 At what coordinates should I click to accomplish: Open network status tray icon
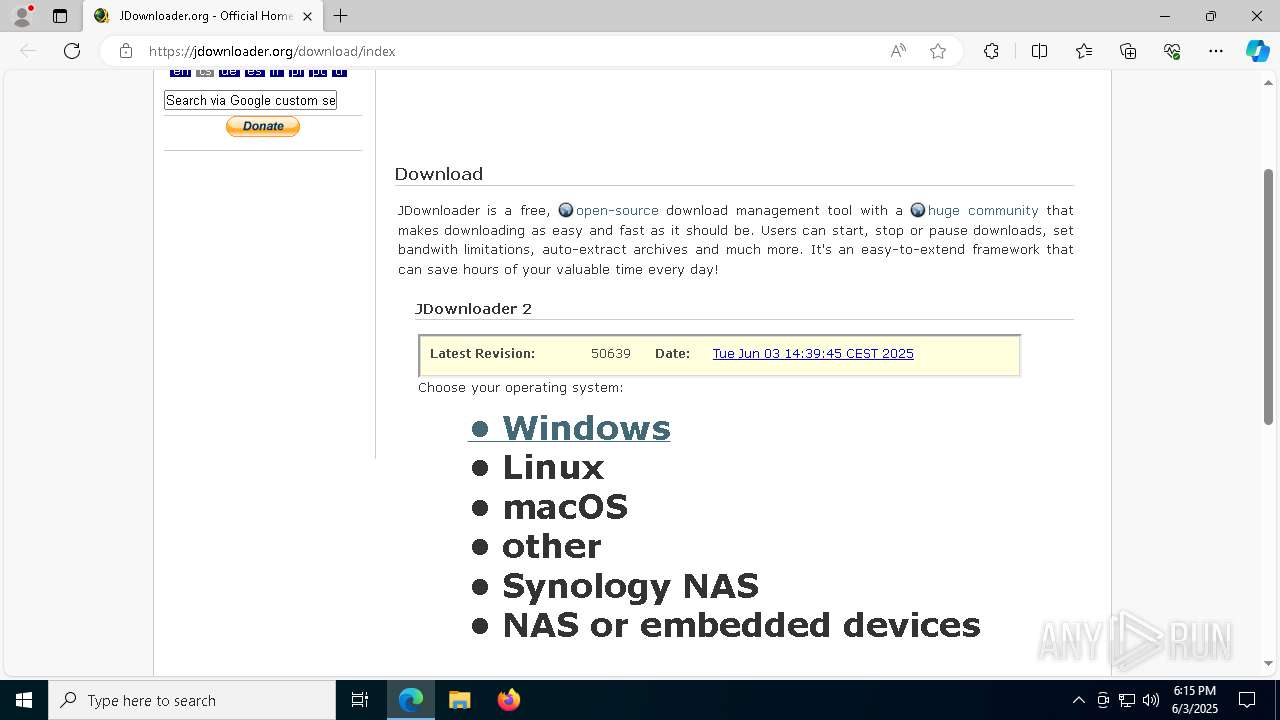(x=1127, y=700)
